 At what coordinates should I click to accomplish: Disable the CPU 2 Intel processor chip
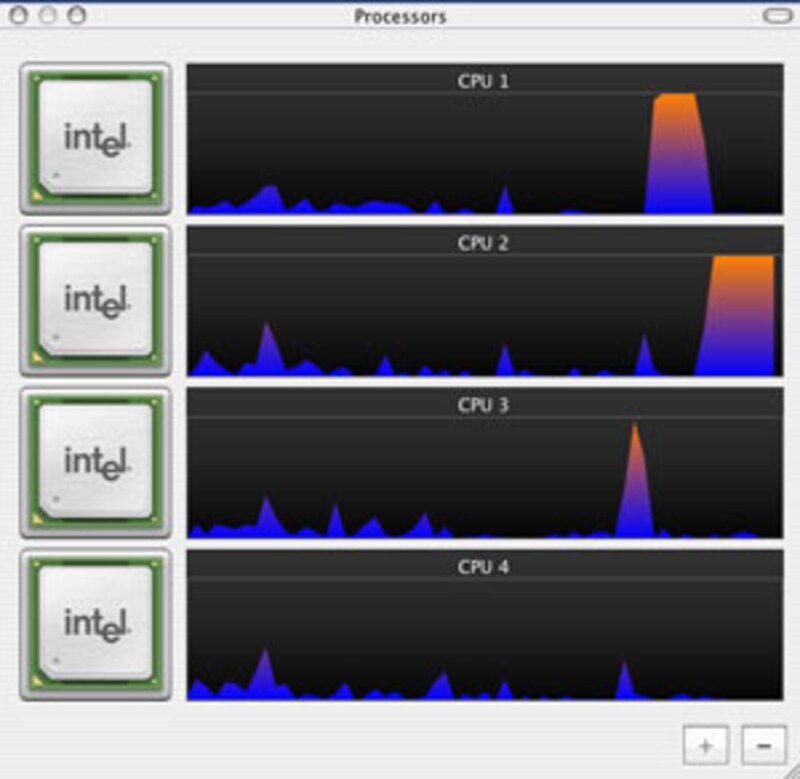(95, 300)
